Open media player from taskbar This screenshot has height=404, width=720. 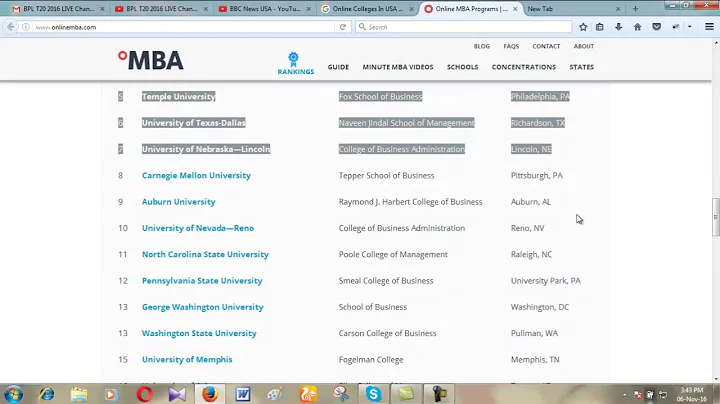111,394
